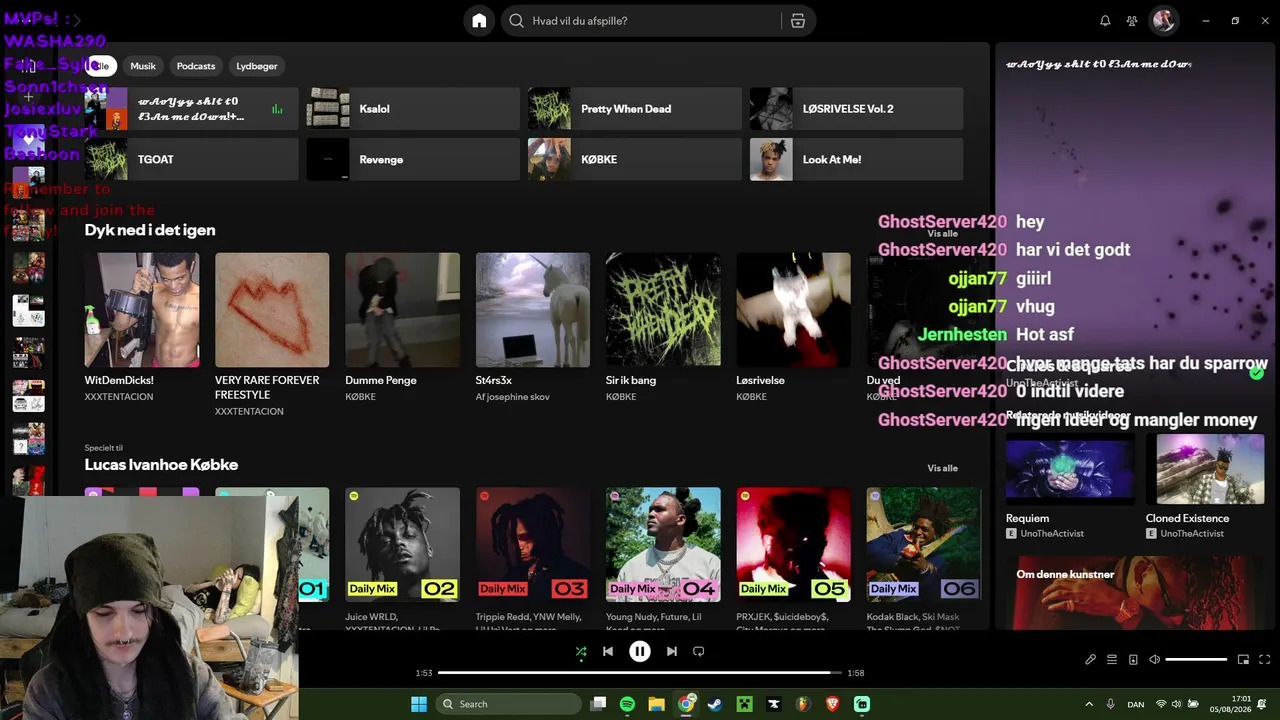Open the LØSRIVELSE Vol. 2 shortcut tile
Screen dimensions: 1280x720
pos(856,109)
